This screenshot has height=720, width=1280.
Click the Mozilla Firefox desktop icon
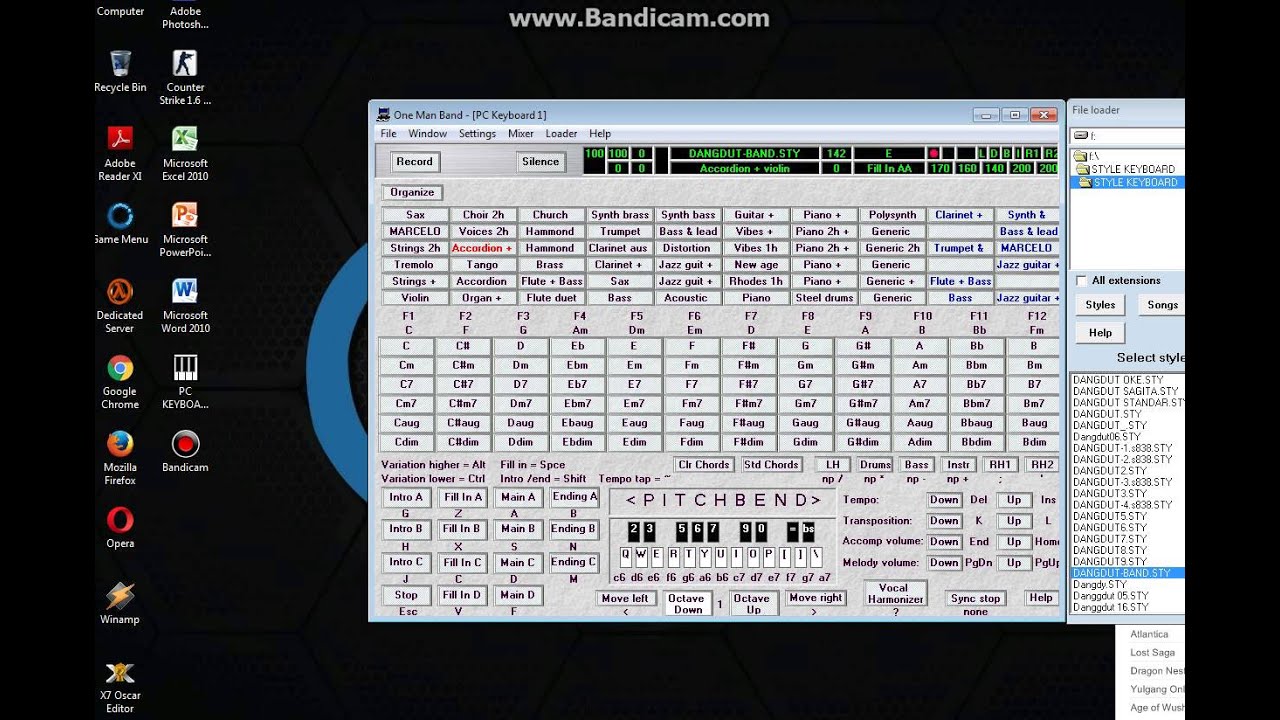tap(120, 458)
